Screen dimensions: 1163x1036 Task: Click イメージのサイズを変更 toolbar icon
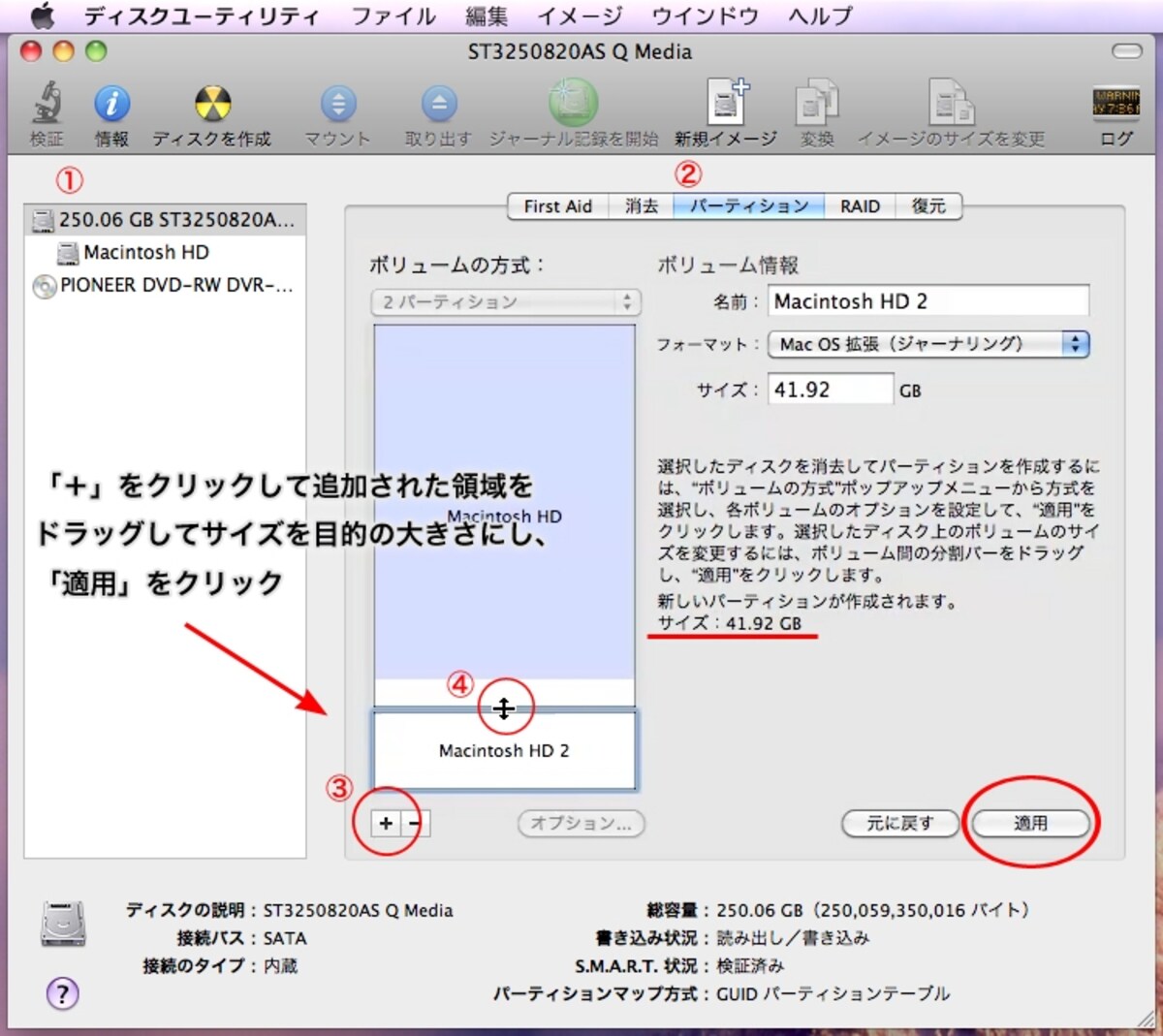951,103
